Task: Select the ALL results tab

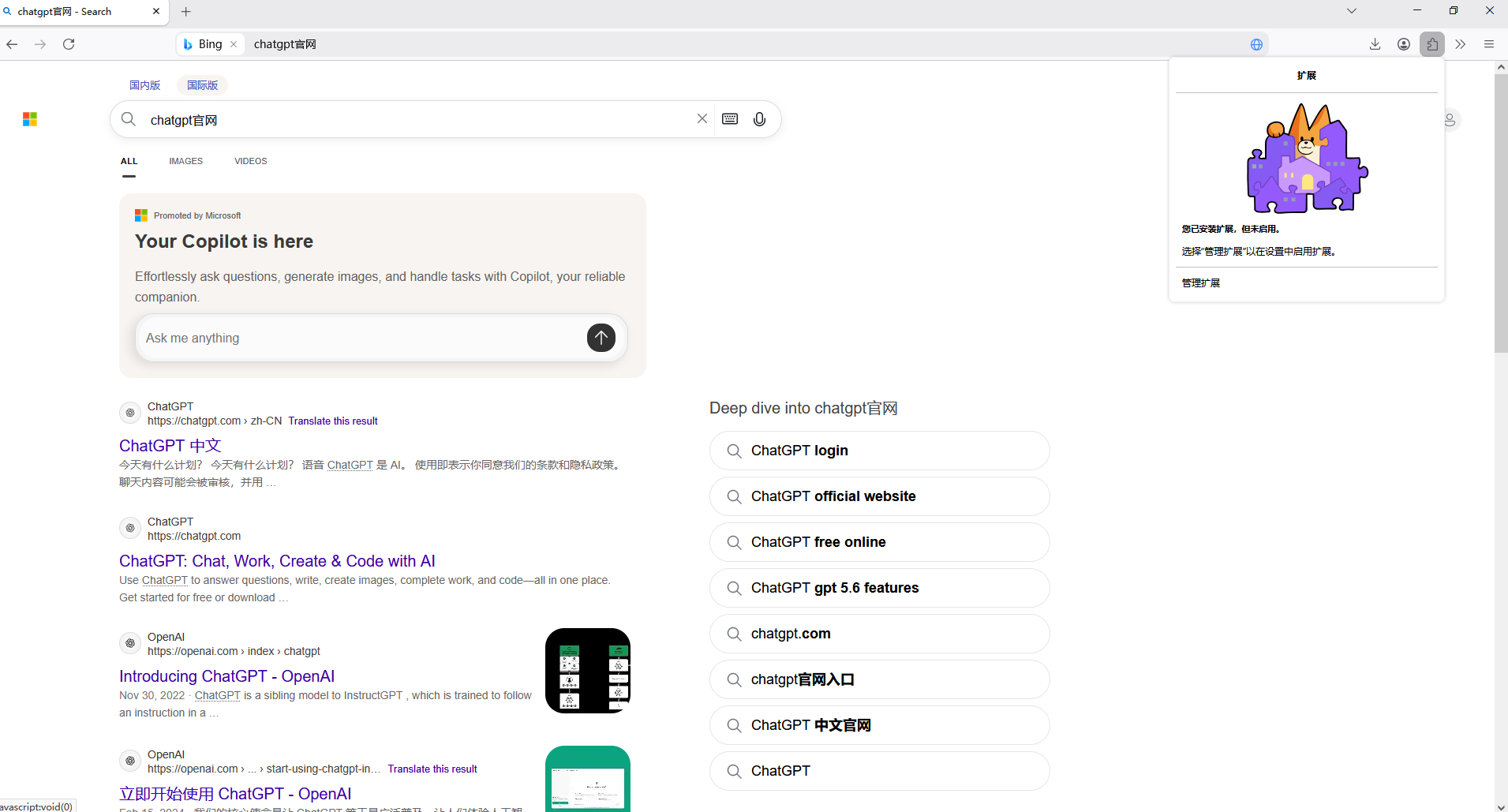Action: pos(129,161)
